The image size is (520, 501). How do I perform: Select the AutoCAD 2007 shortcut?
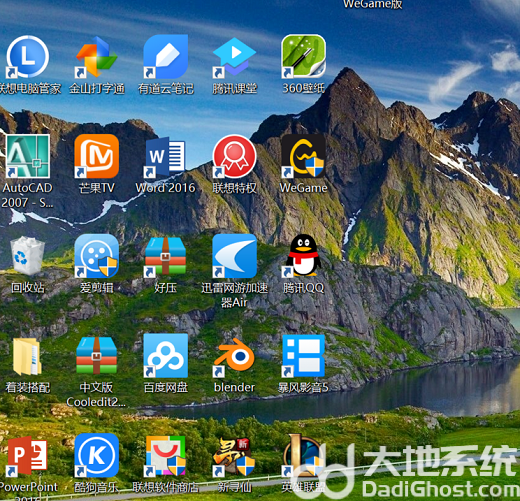27,156
